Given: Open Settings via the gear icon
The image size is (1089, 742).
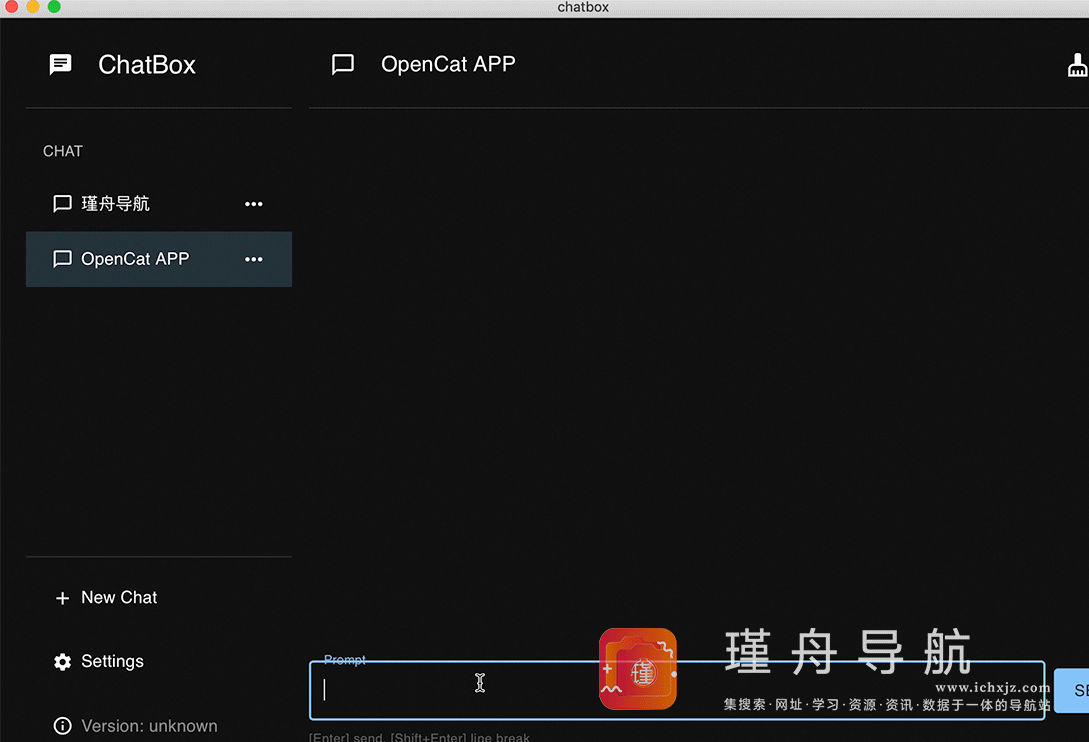Looking at the screenshot, I should pyautogui.click(x=61, y=661).
